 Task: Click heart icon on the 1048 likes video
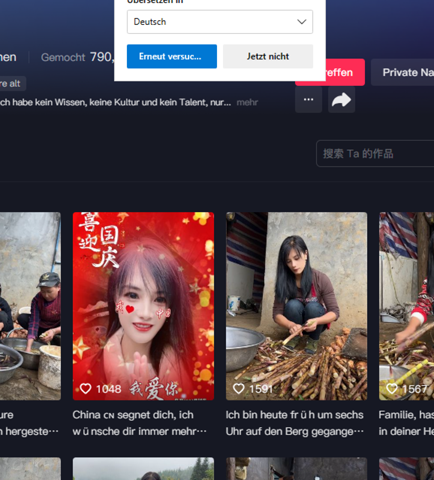tap(86, 388)
